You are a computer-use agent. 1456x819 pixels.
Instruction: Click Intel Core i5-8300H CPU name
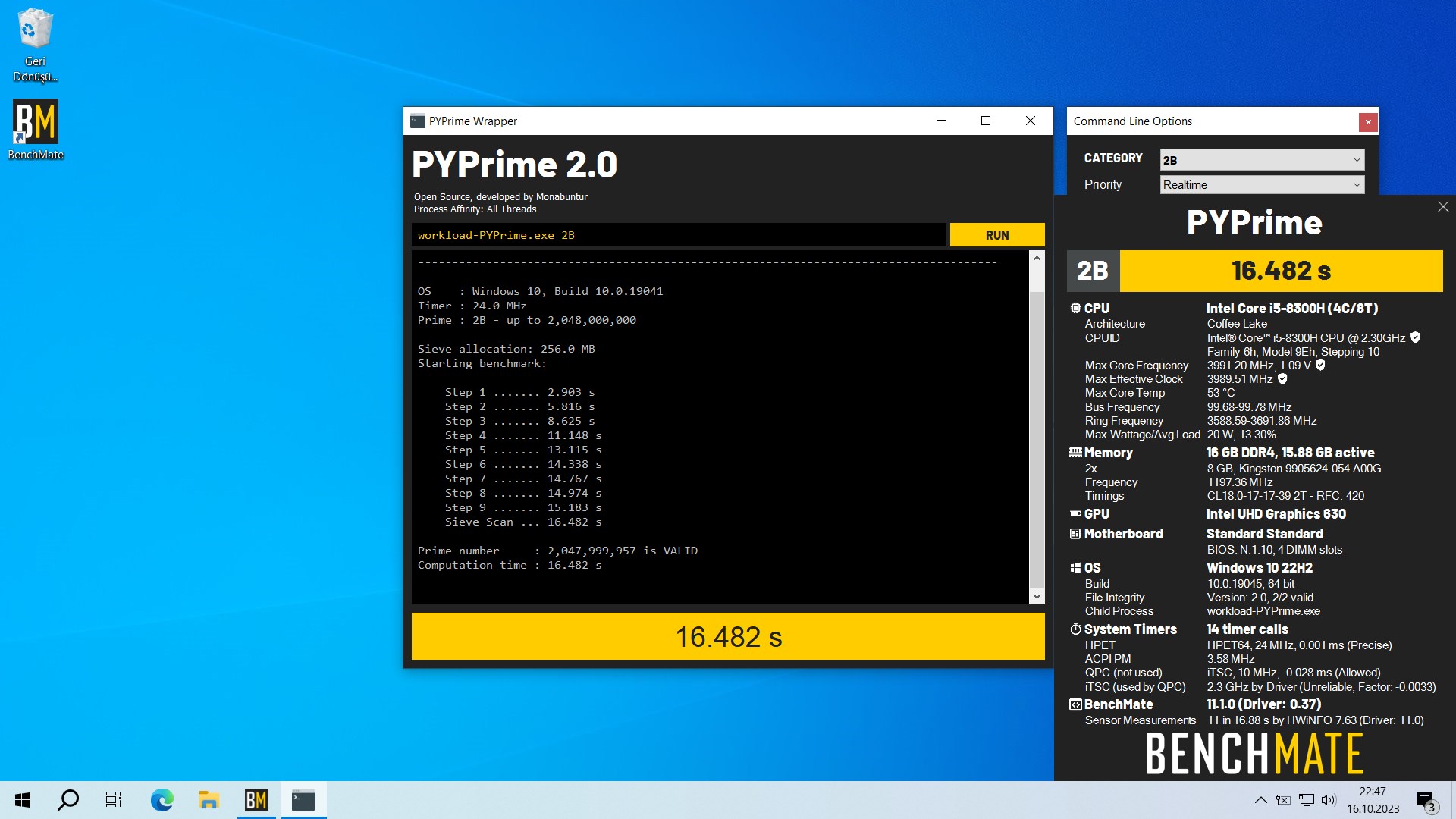(x=1291, y=309)
